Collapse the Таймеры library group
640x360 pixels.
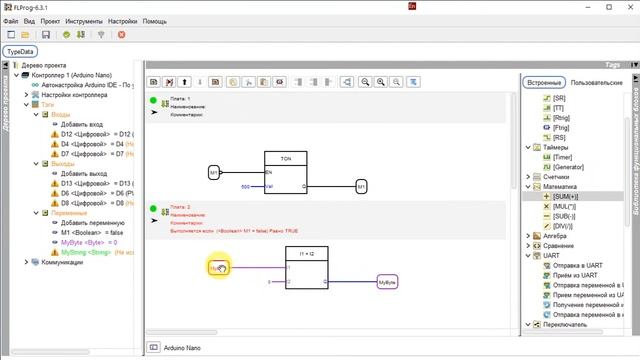pyautogui.click(x=528, y=147)
